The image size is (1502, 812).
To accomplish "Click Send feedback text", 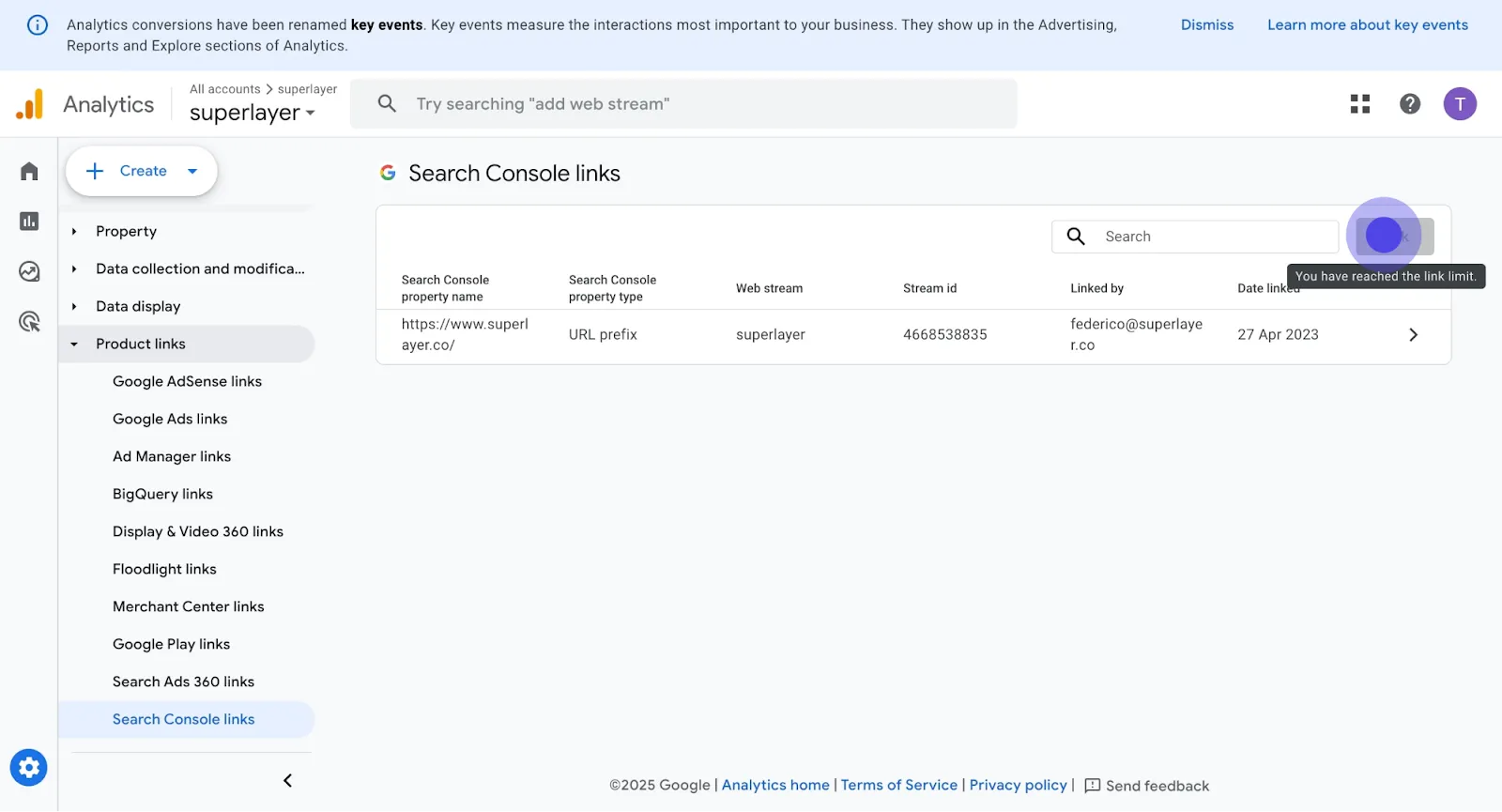I will [1157, 786].
